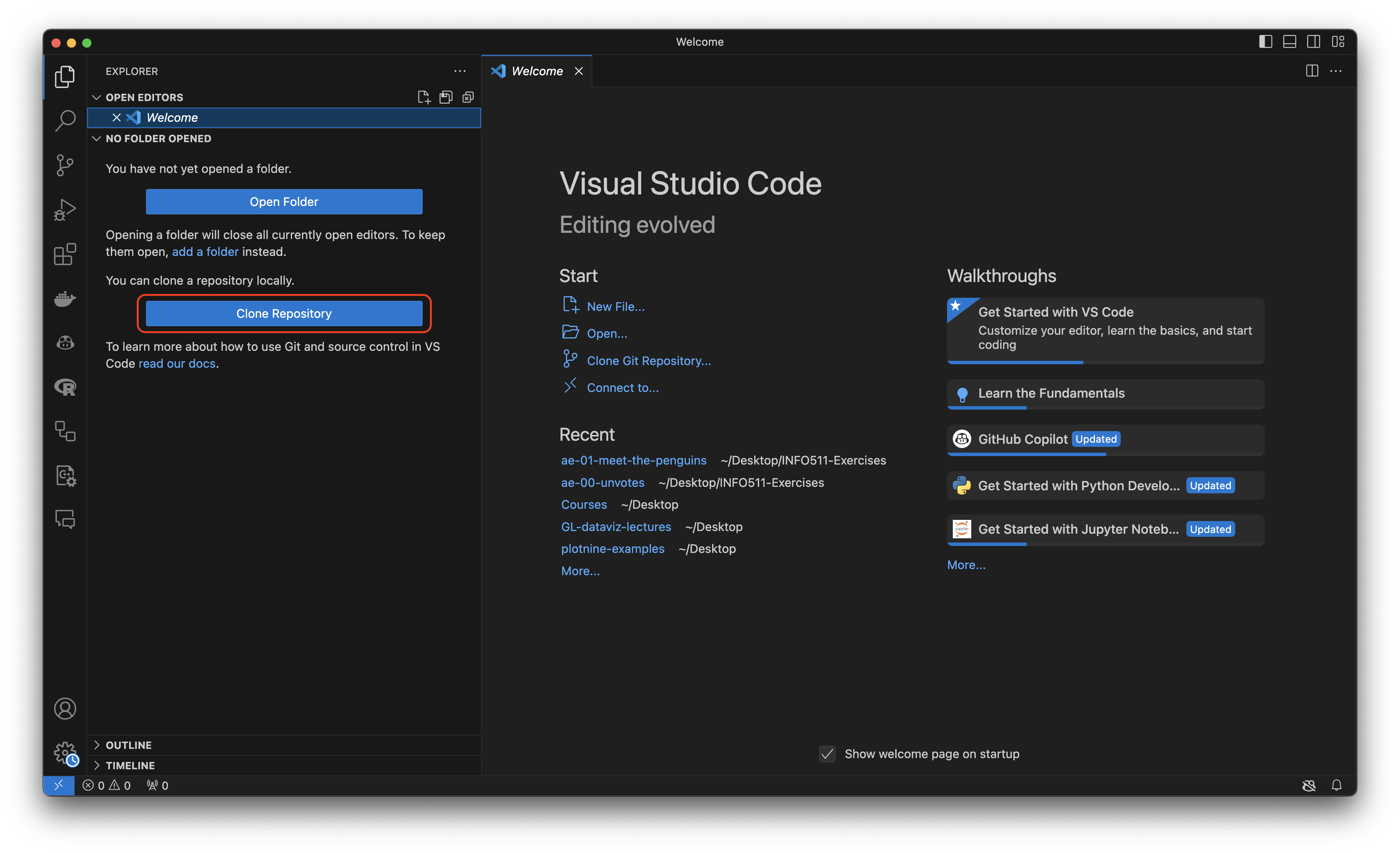The image size is (1400, 853).
Task: Open Run and Debug view
Action: point(65,210)
